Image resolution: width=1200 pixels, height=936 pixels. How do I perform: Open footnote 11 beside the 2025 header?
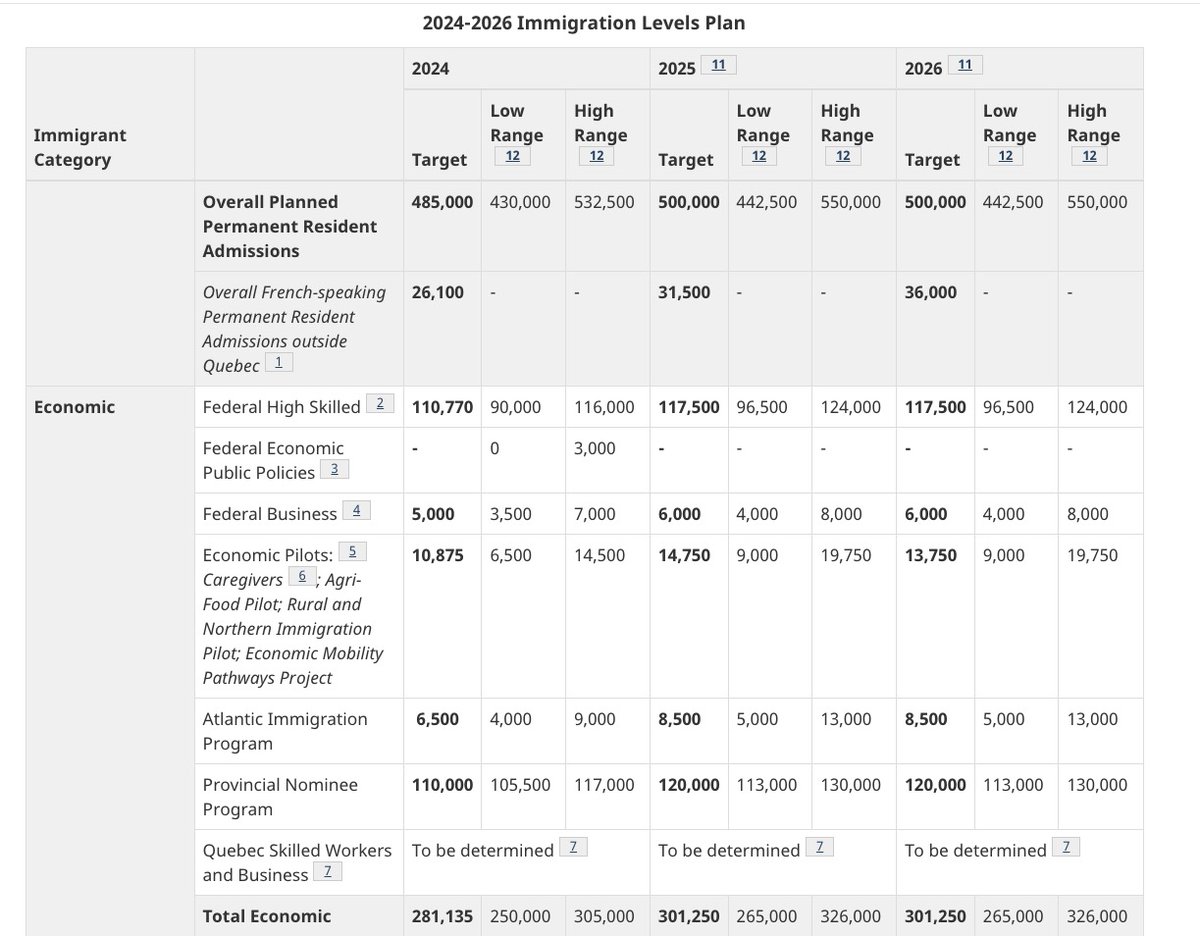pyautogui.click(x=719, y=63)
